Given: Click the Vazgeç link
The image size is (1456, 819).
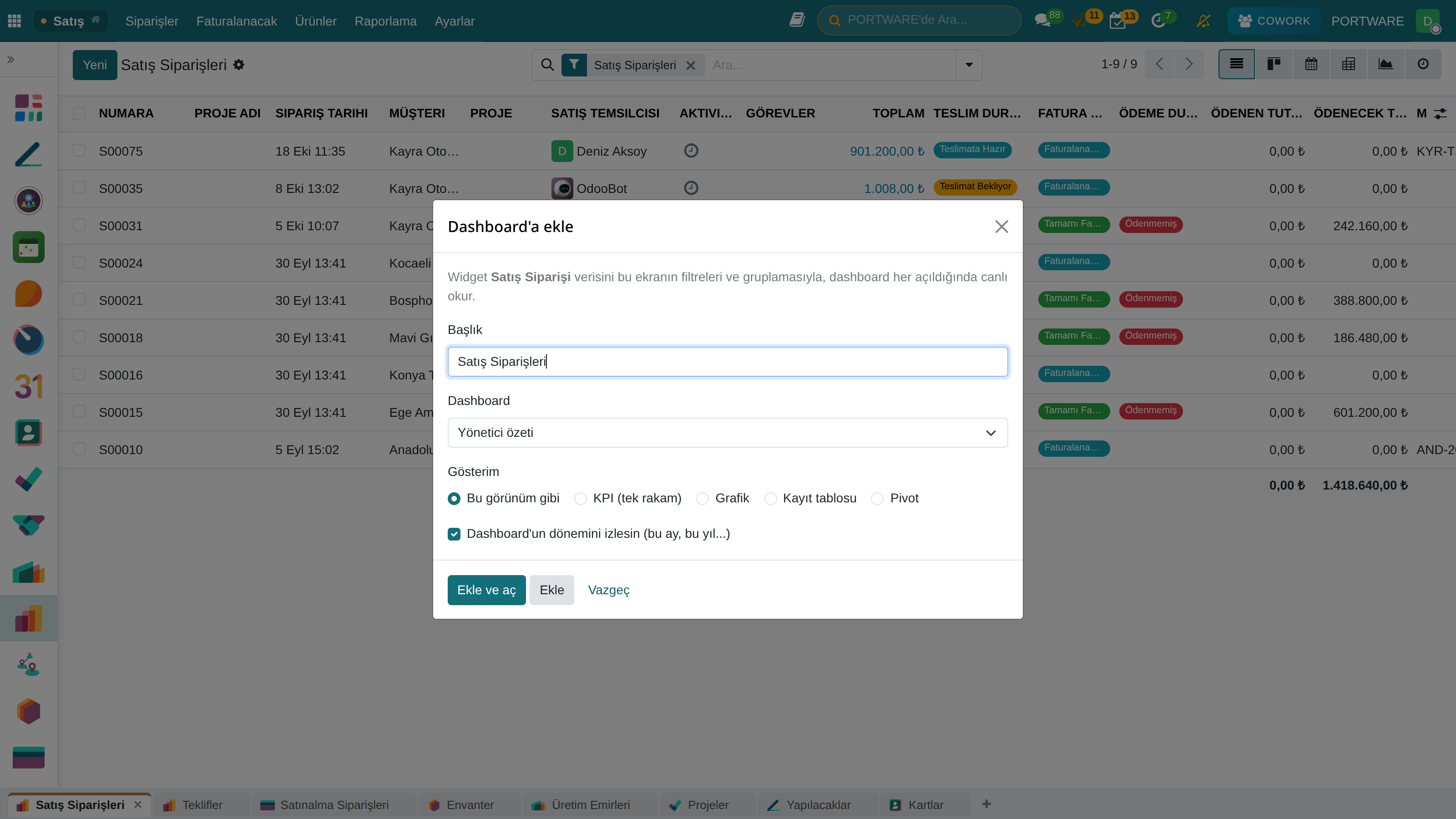Looking at the screenshot, I should 609,590.
